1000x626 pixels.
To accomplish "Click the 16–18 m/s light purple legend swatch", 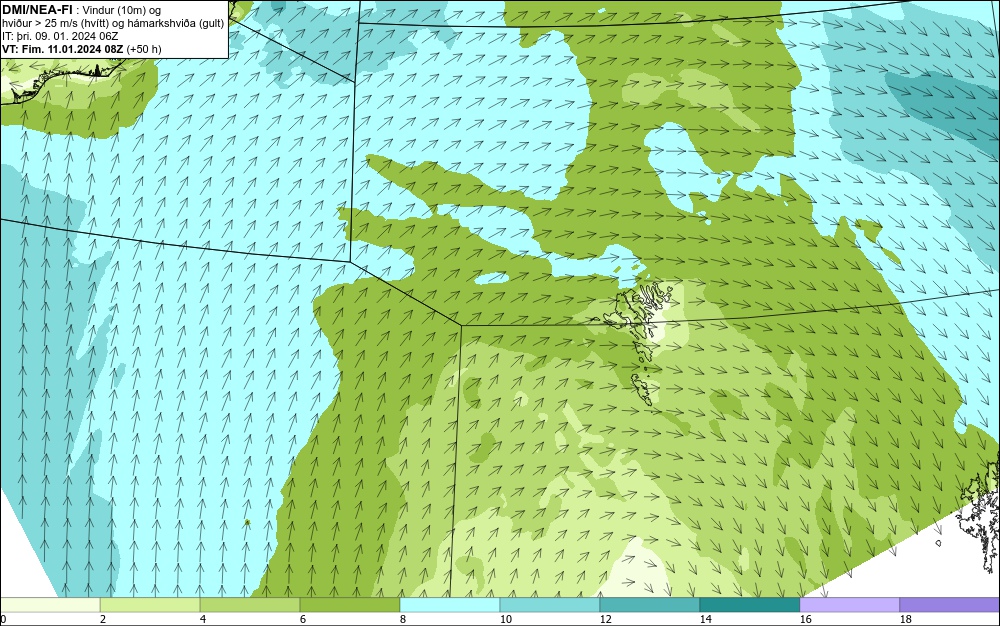I will tap(849, 604).
